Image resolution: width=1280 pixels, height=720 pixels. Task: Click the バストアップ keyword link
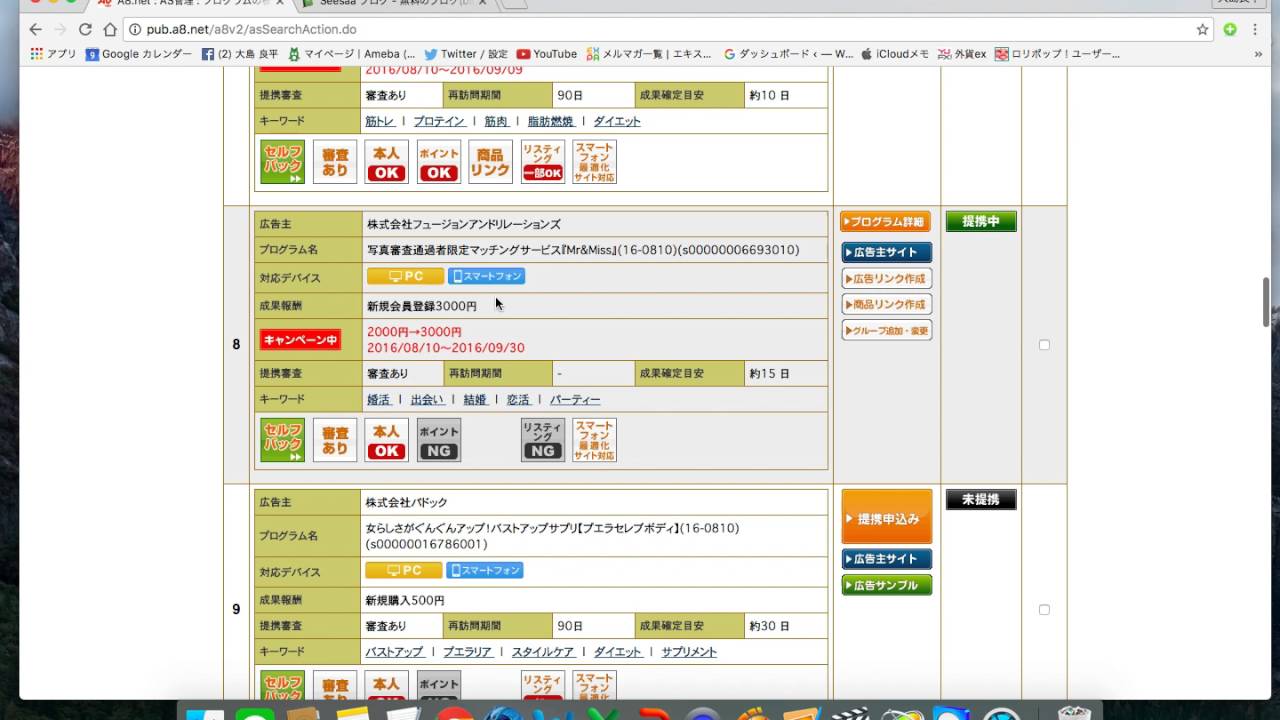pos(394,651)
